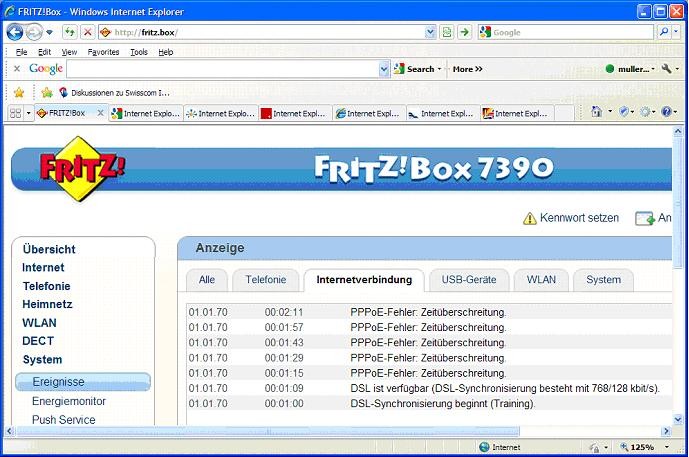Click the Google toolbar wrench settings icon

667,69
